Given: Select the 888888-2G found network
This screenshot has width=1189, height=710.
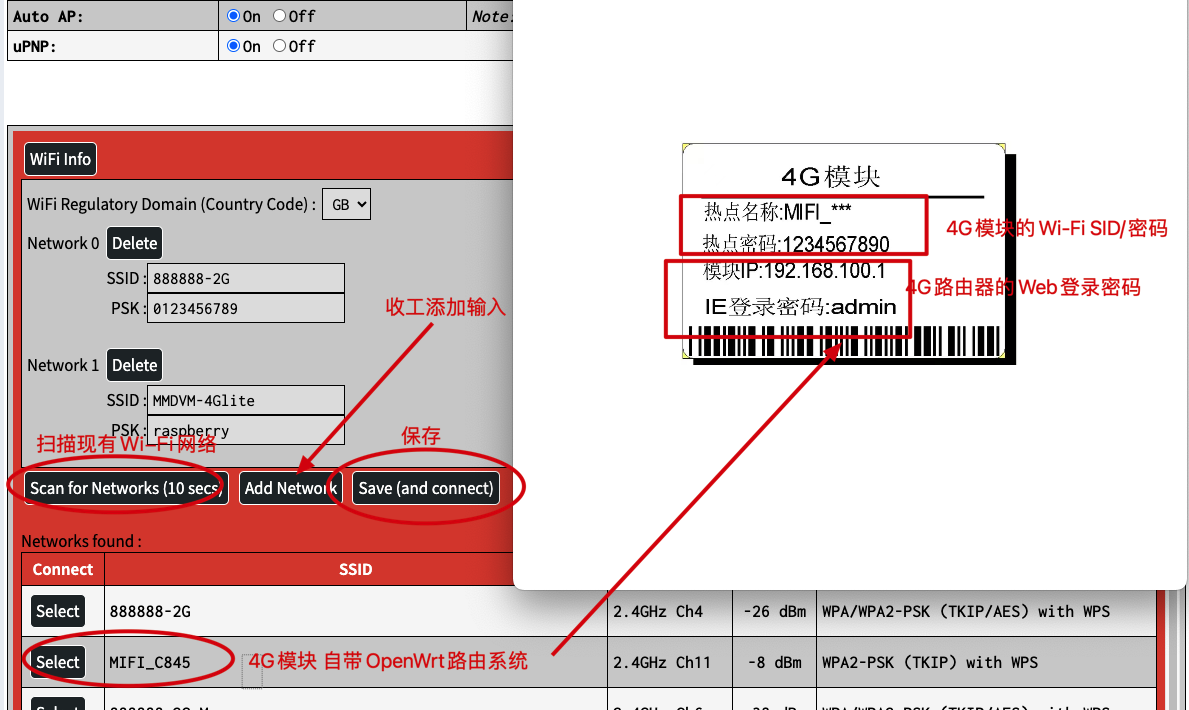Looking at the screenshot, I should pos(58,611).
